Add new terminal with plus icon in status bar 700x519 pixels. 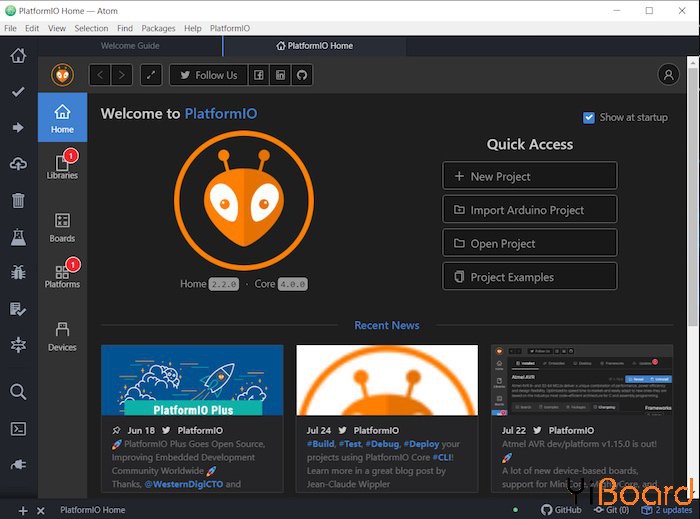[23, 511]
